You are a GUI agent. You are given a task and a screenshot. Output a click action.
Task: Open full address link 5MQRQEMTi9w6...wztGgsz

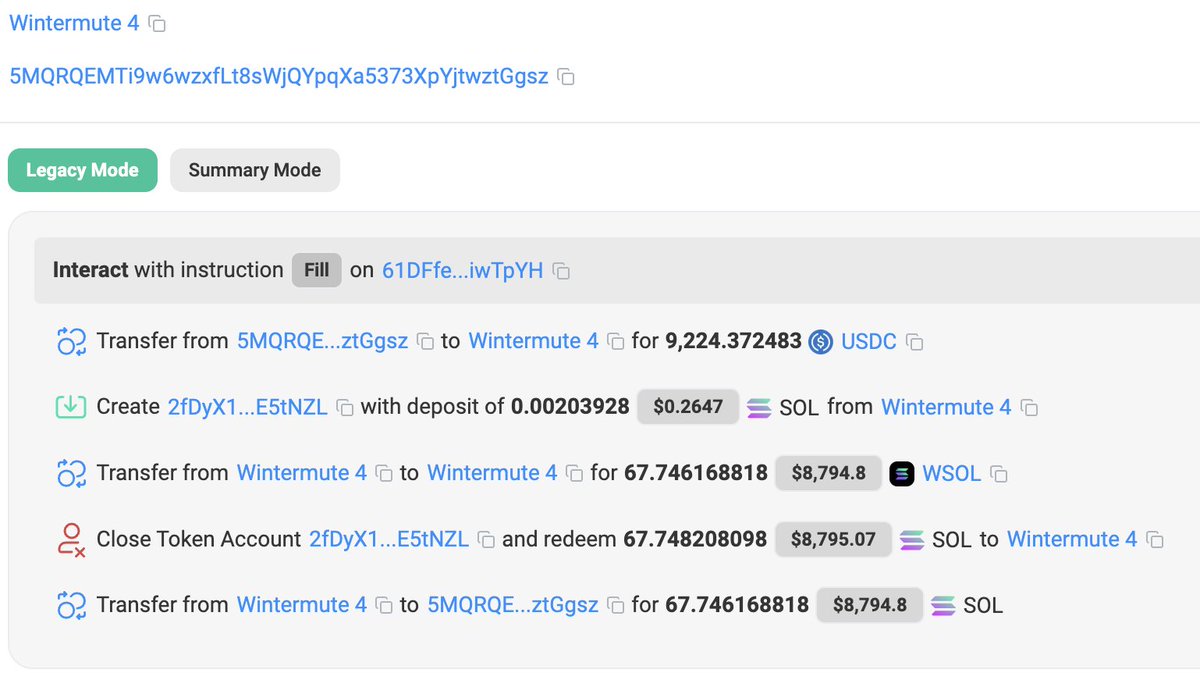tap(279, 76)
